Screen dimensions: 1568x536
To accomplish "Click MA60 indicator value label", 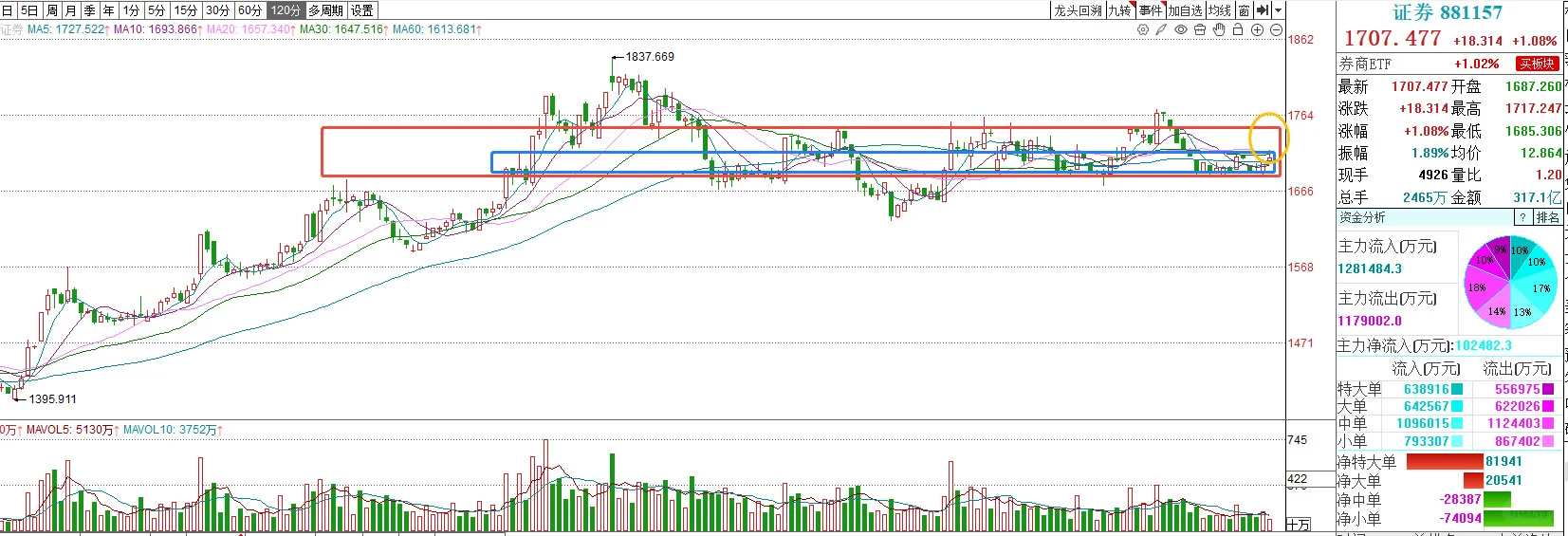I will [x=437, y=29].
